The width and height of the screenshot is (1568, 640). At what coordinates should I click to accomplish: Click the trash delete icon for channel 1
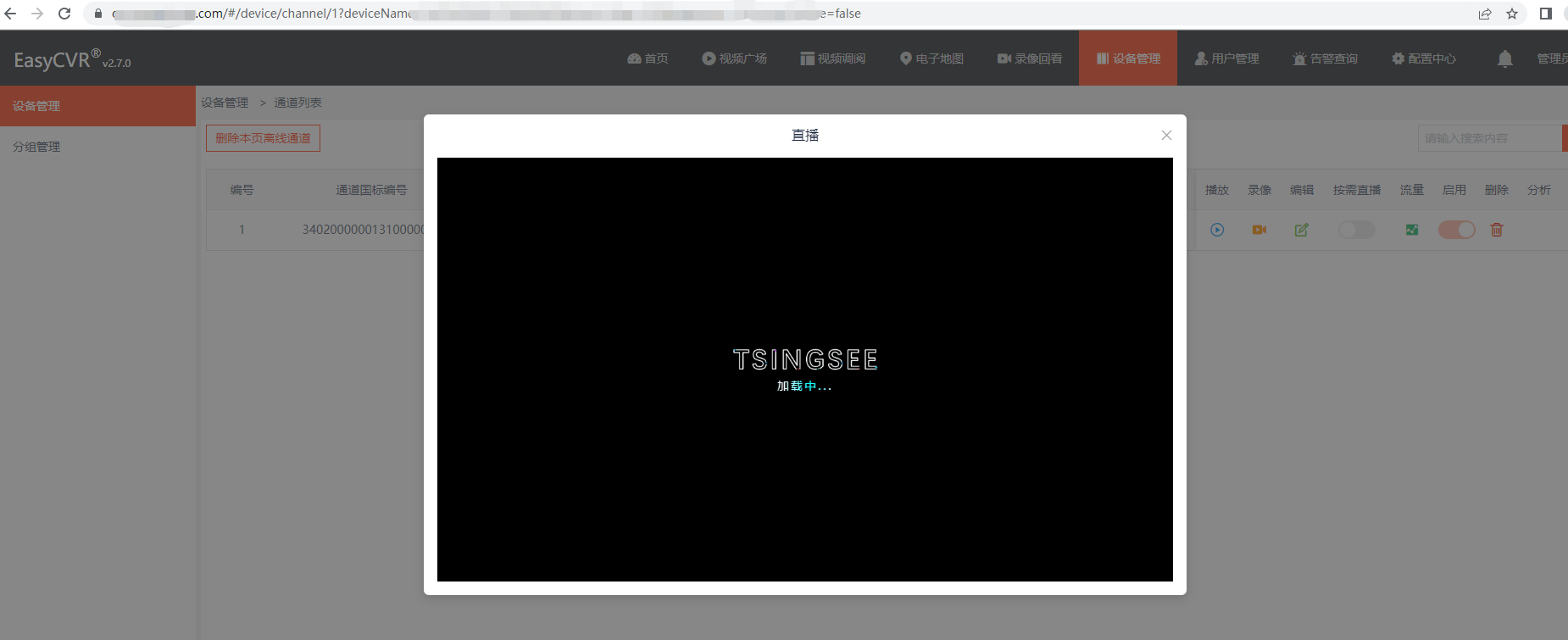click(x=1497, y=230)
